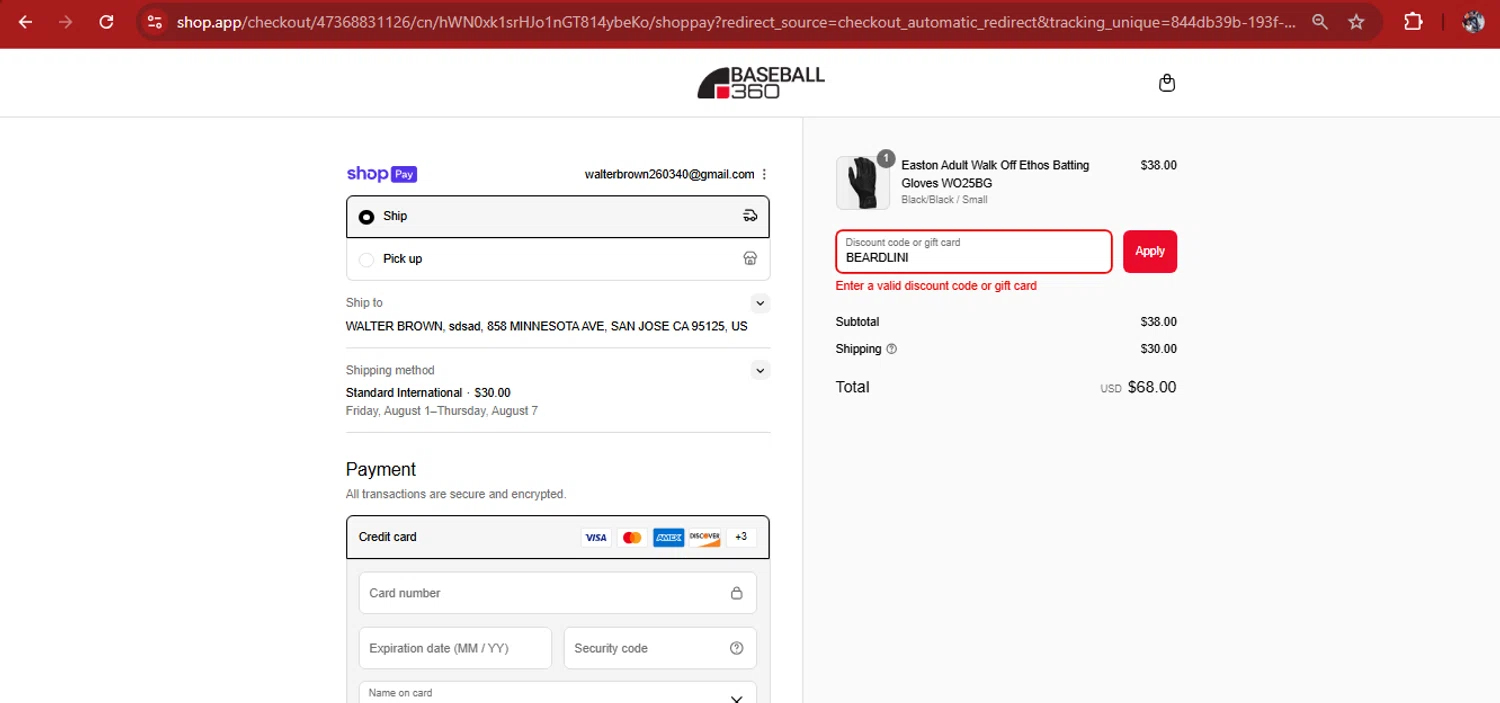Click the Easton Batting Gloves product name
The width and height of the screenshot is (1500, 703).
[995, 174]
